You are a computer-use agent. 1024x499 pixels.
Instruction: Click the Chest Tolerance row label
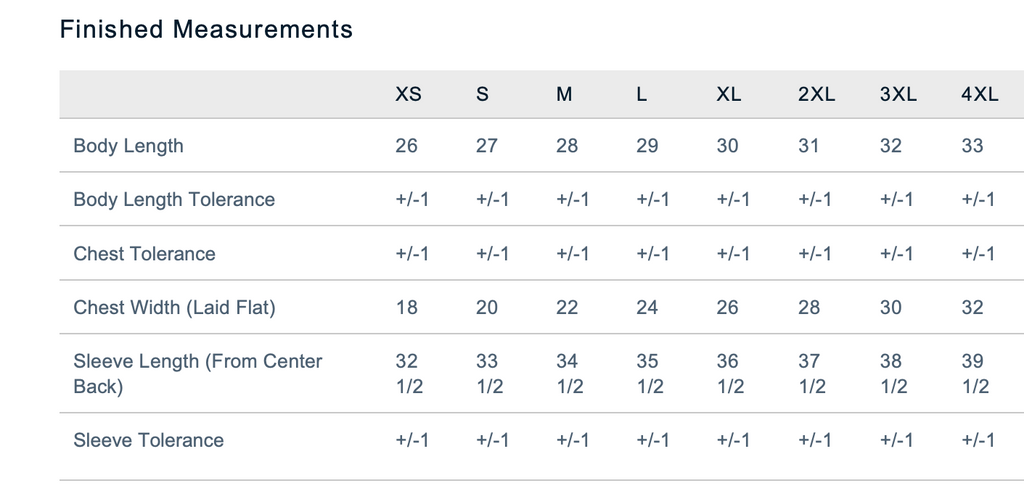click(144, 253)
